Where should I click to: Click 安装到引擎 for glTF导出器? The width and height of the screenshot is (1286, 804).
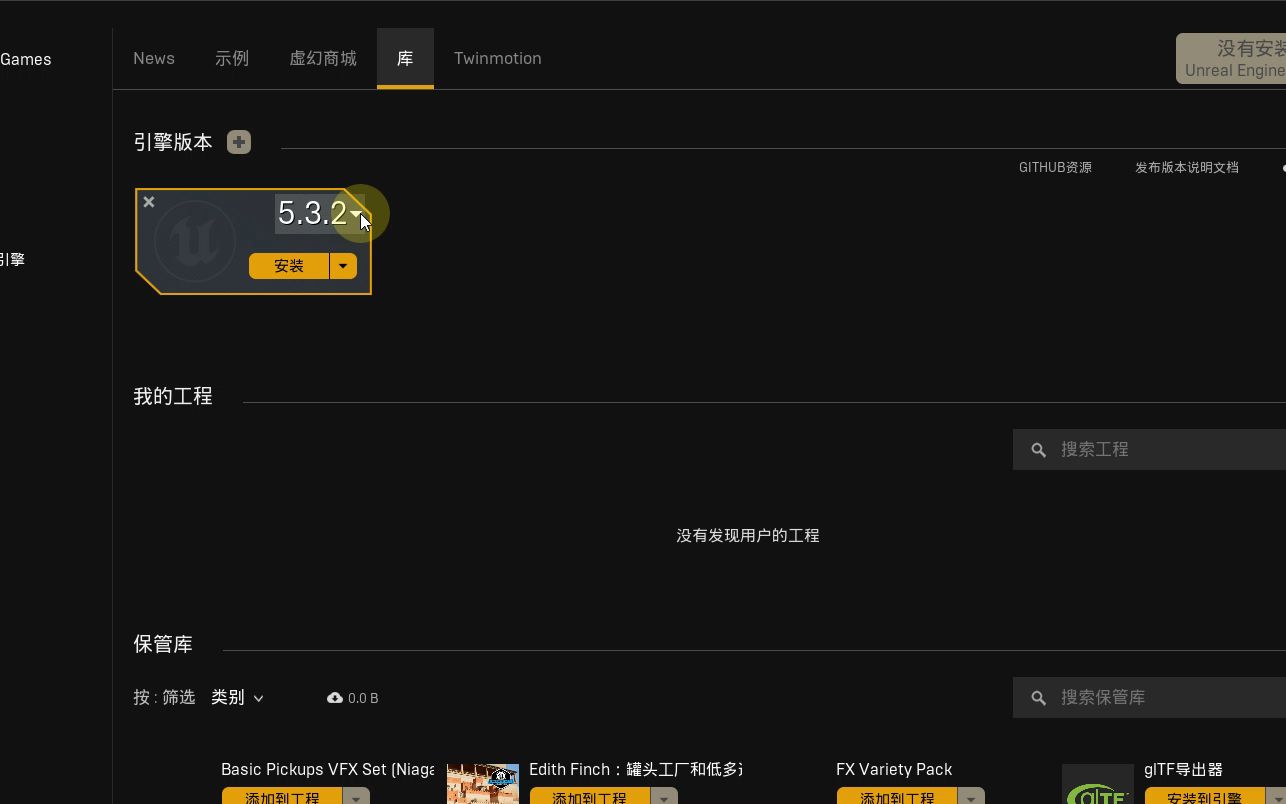1204,797
